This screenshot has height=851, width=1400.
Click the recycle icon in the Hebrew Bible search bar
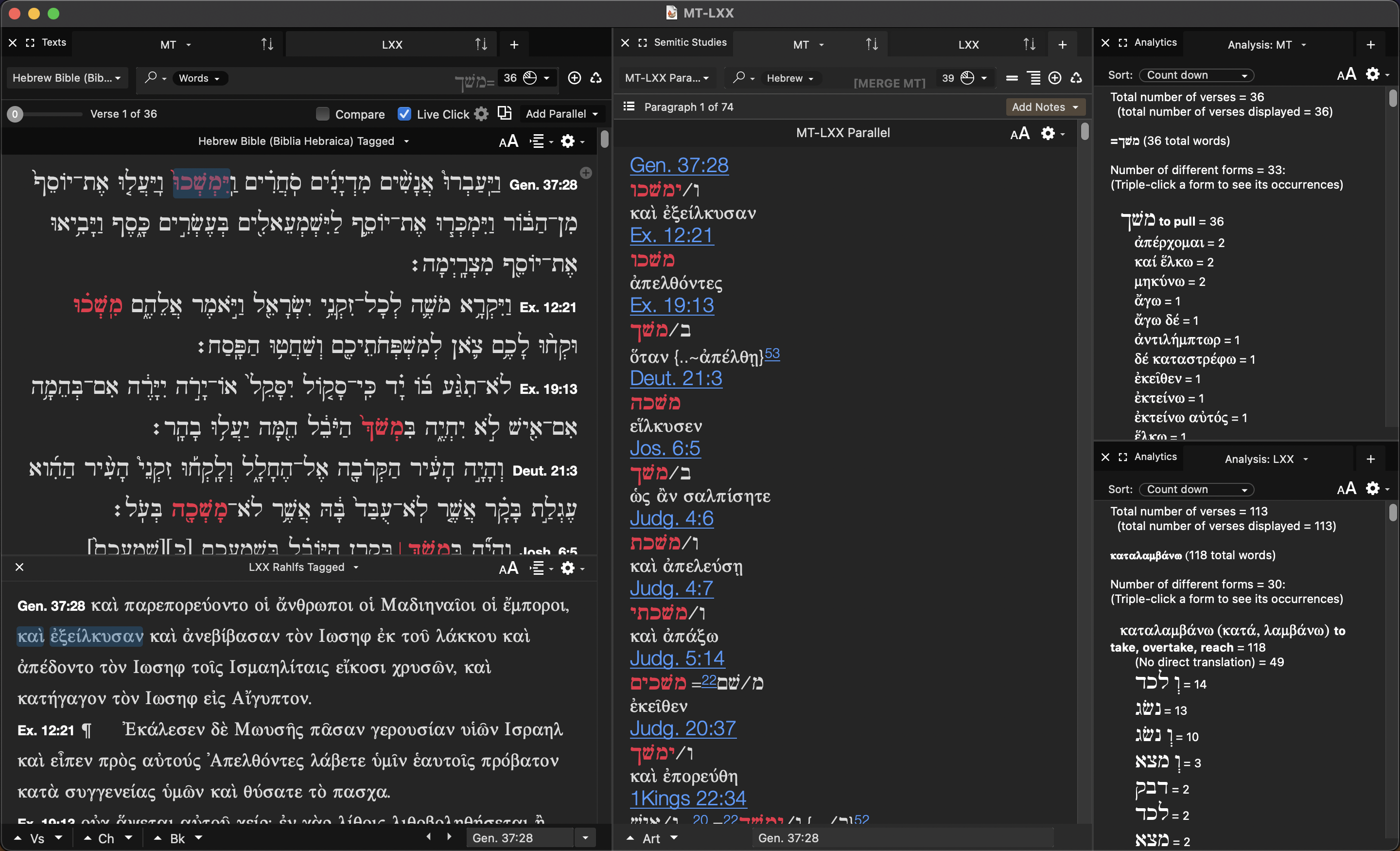(596, 78)
